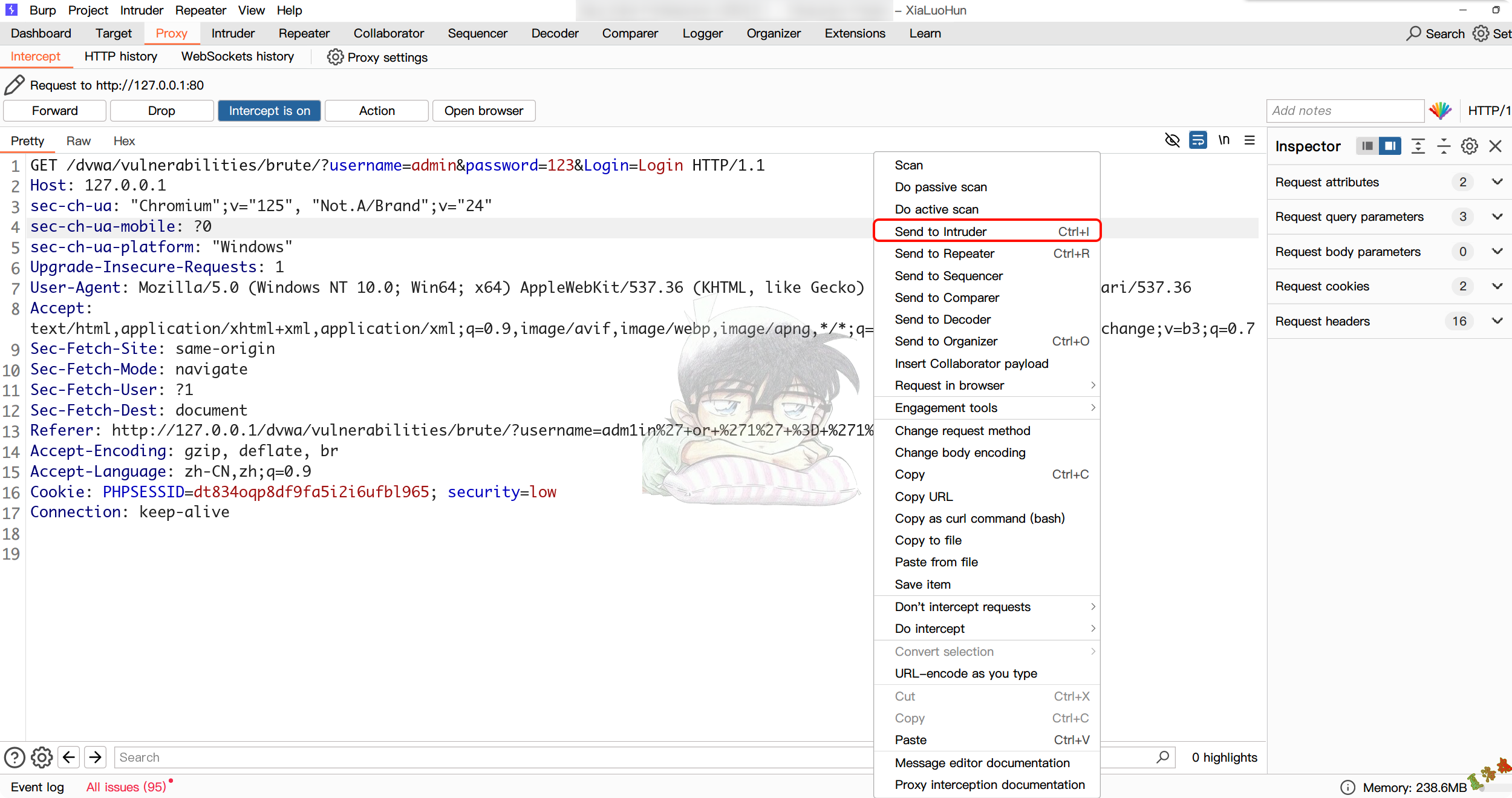Go to next search match arrow
The width and height of the screenshot is (1512, 798).
point(96,757)
